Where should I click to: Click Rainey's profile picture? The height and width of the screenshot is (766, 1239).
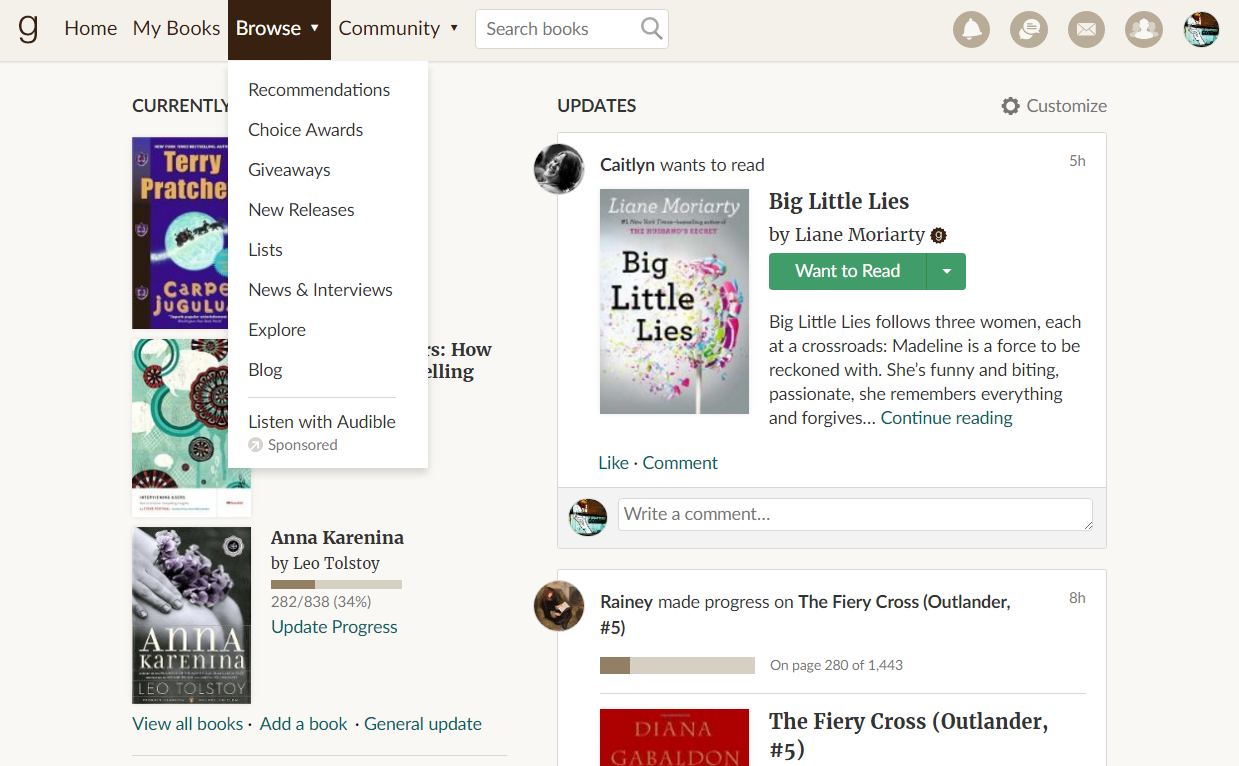[x=559, y=606]
